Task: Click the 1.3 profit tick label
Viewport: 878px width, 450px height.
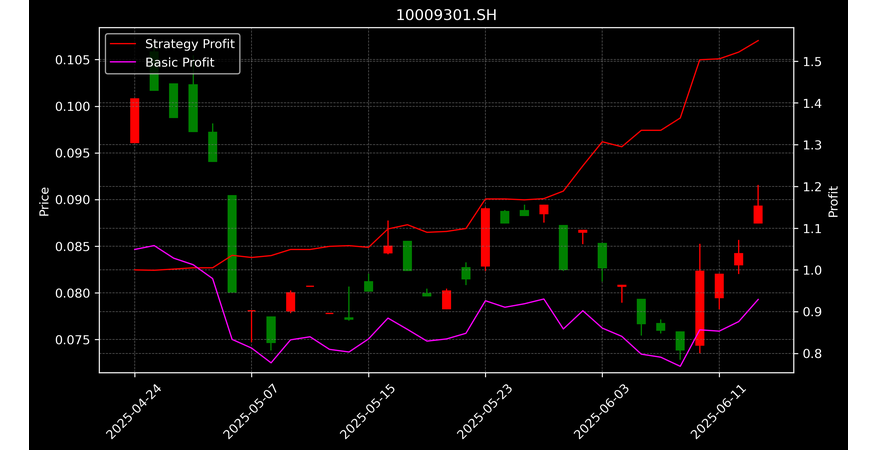Action: 811,145
